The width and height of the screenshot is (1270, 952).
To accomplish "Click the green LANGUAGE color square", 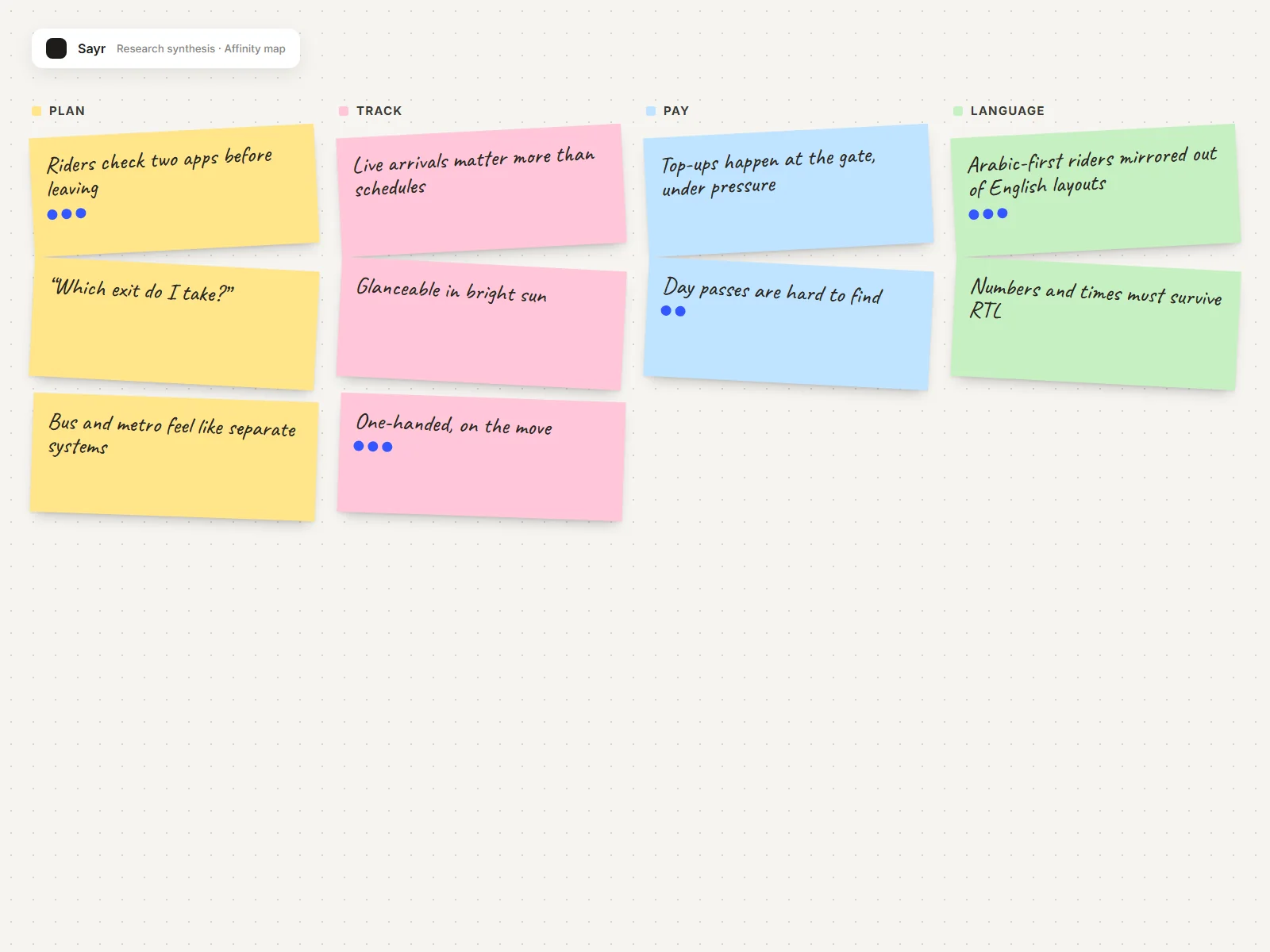I will (x=958, y=111).
